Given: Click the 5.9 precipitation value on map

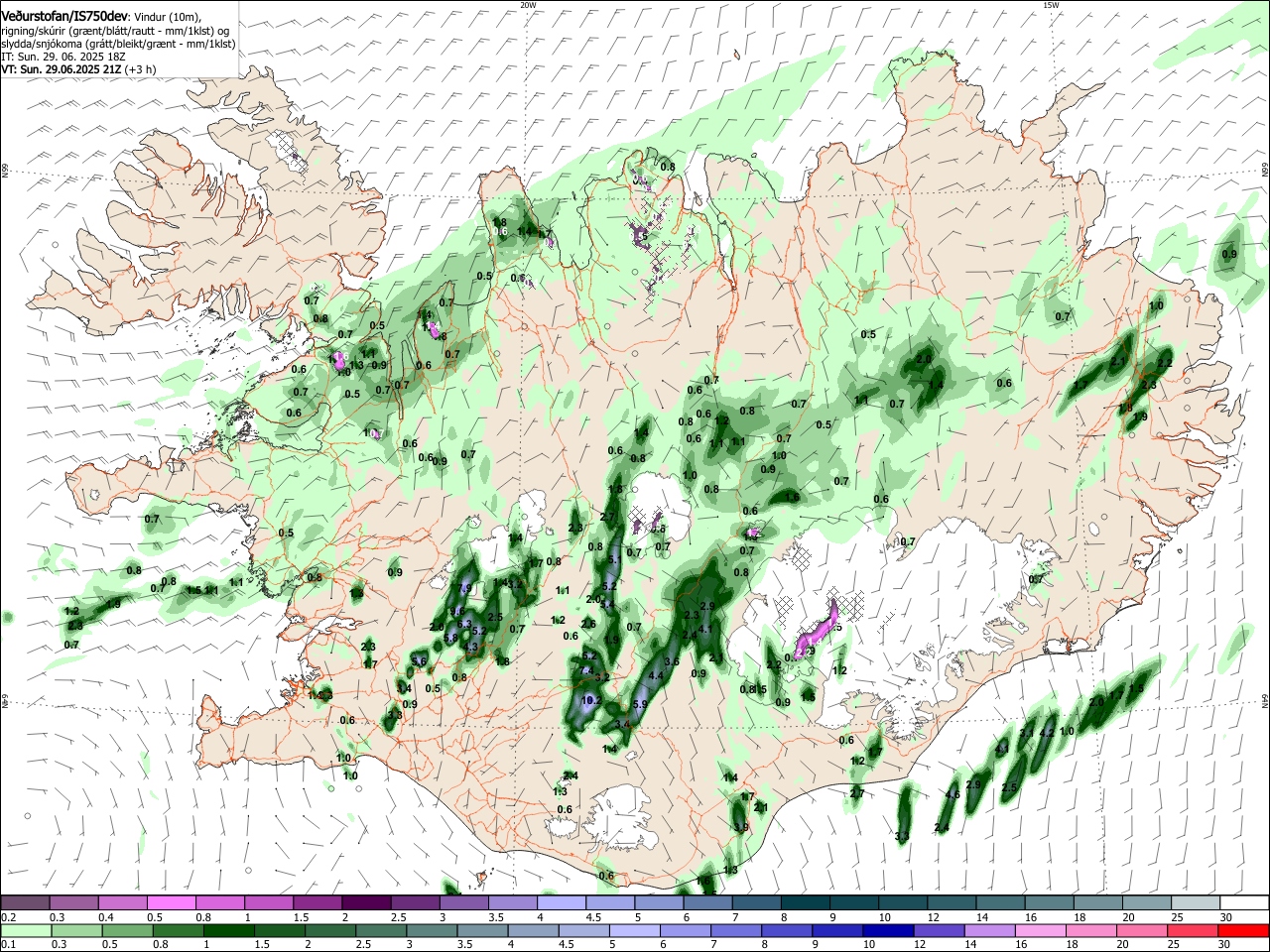Looking at the screenshot, I should [640, 704].
